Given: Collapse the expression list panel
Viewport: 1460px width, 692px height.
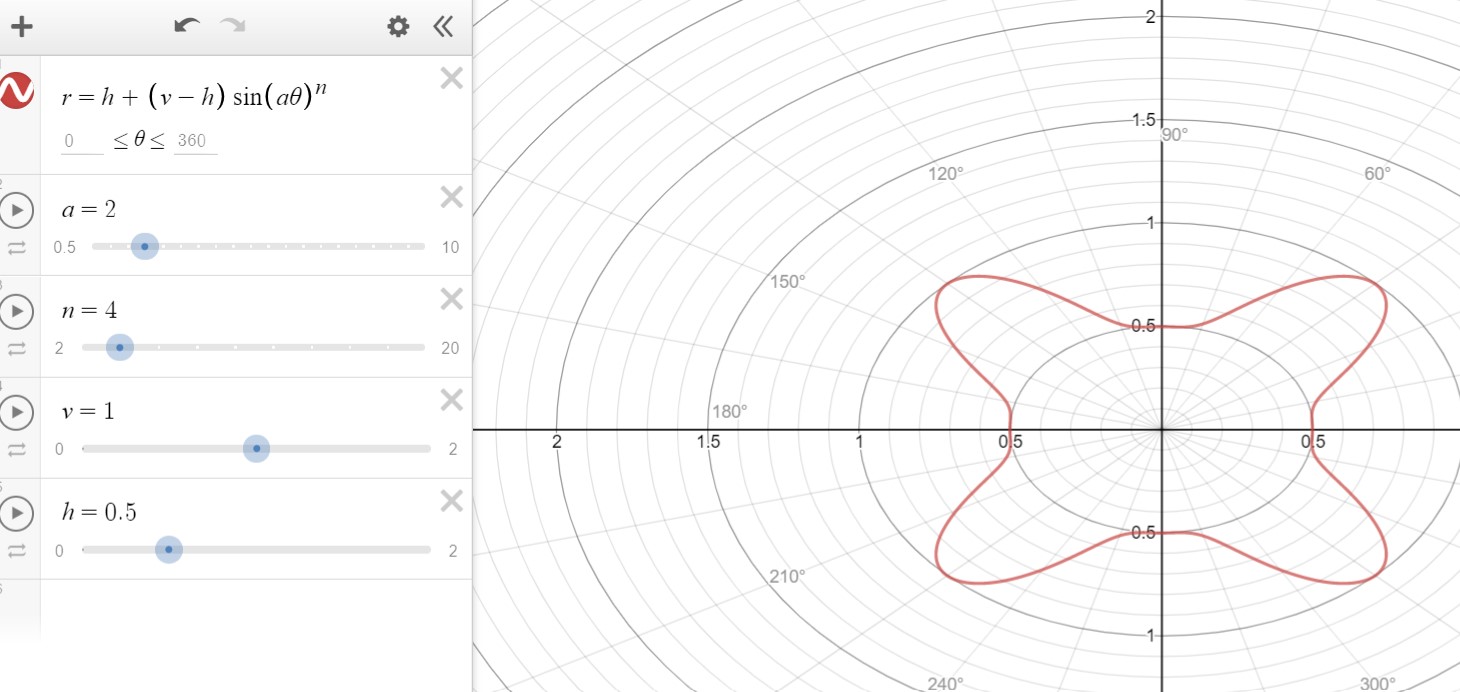Looking at the screenshot, I should click(x=443, y=27).
